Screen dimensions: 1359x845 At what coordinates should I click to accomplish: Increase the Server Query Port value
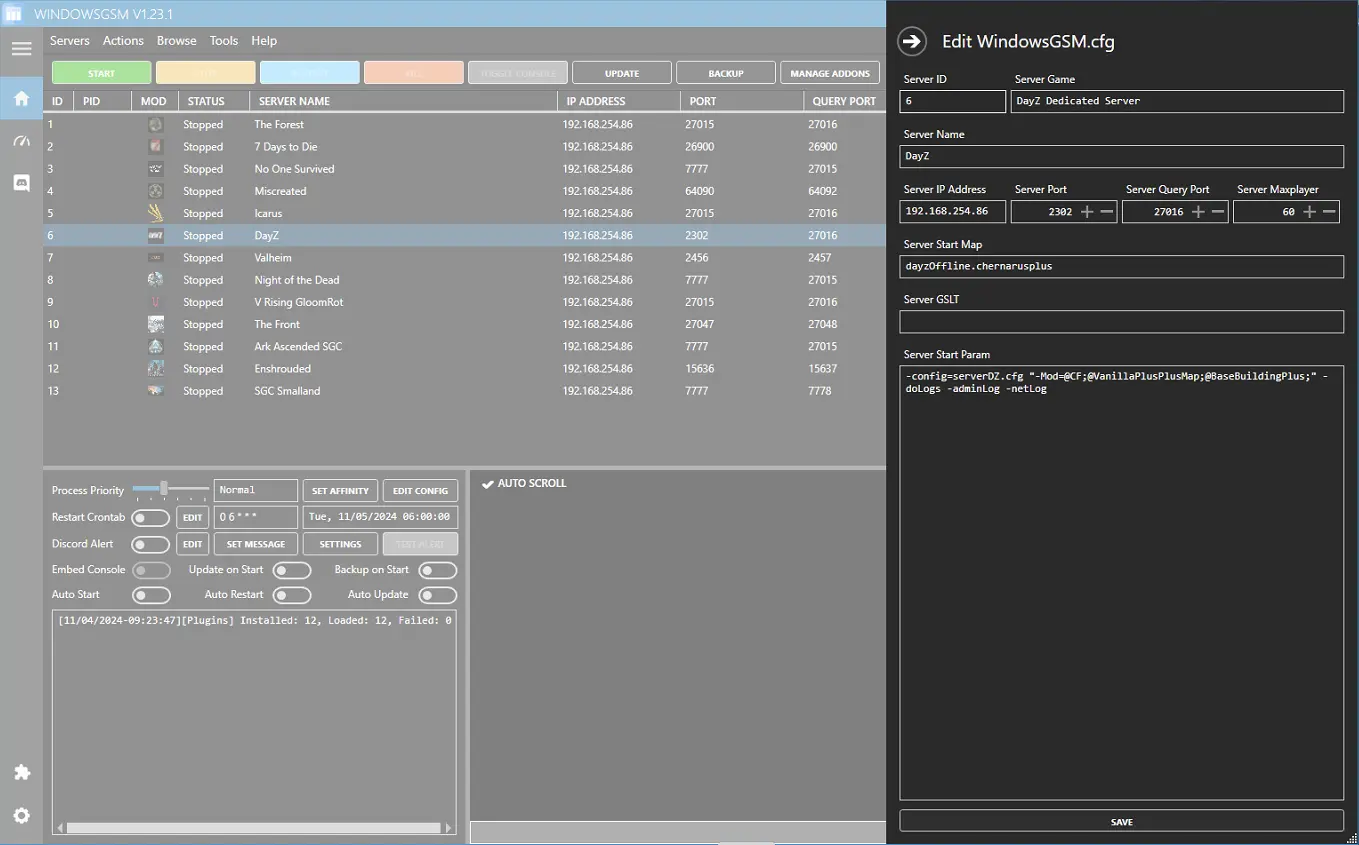coord(1198,212)
